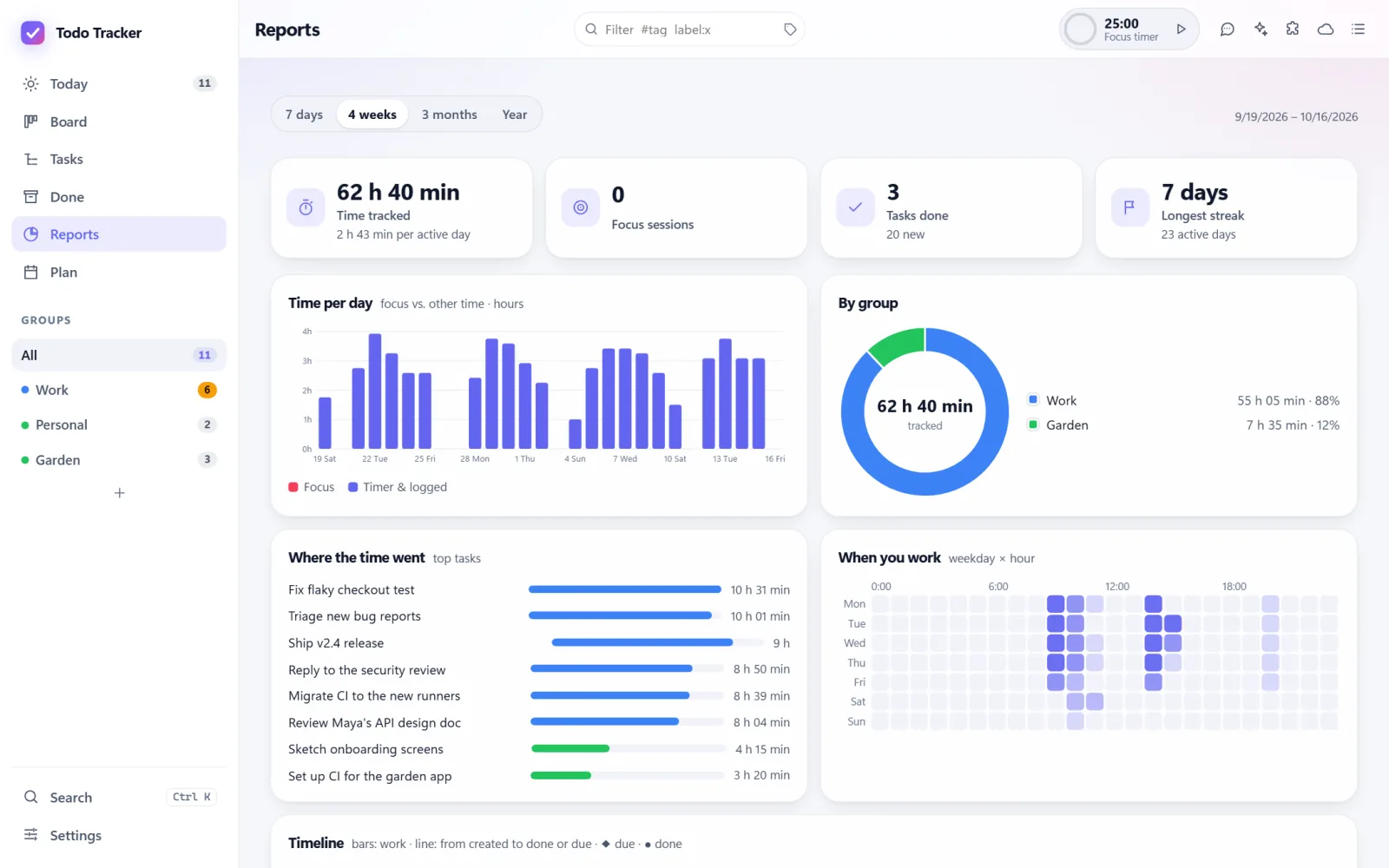1389x868 pixels.
Task: Click the Work legend swatch in By group
Action: (1033, 400)
